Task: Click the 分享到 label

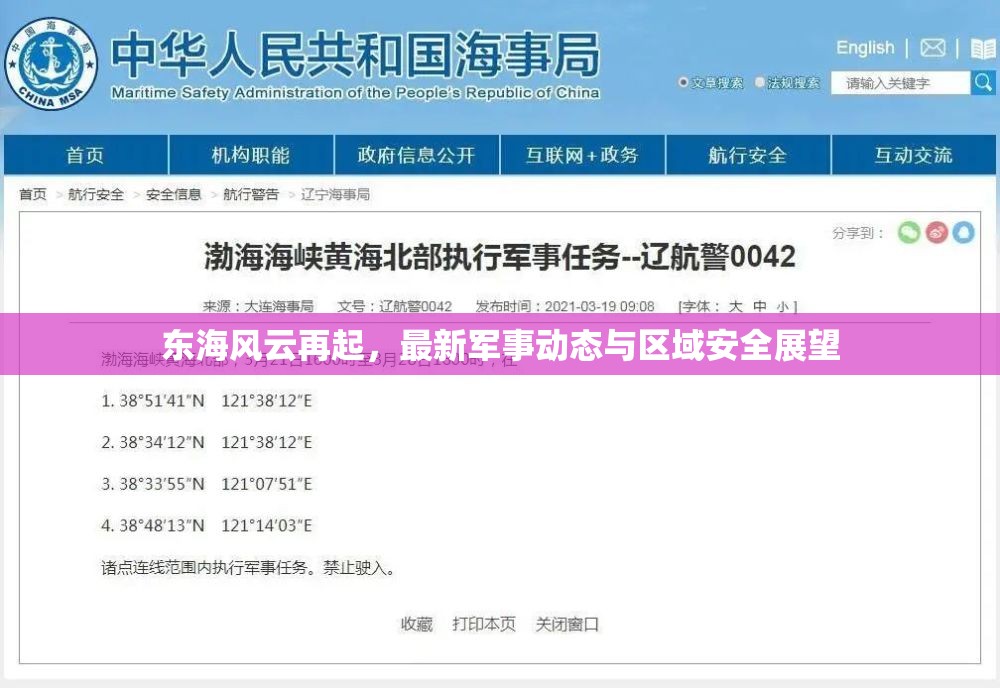Action: (x=858, y=233)
